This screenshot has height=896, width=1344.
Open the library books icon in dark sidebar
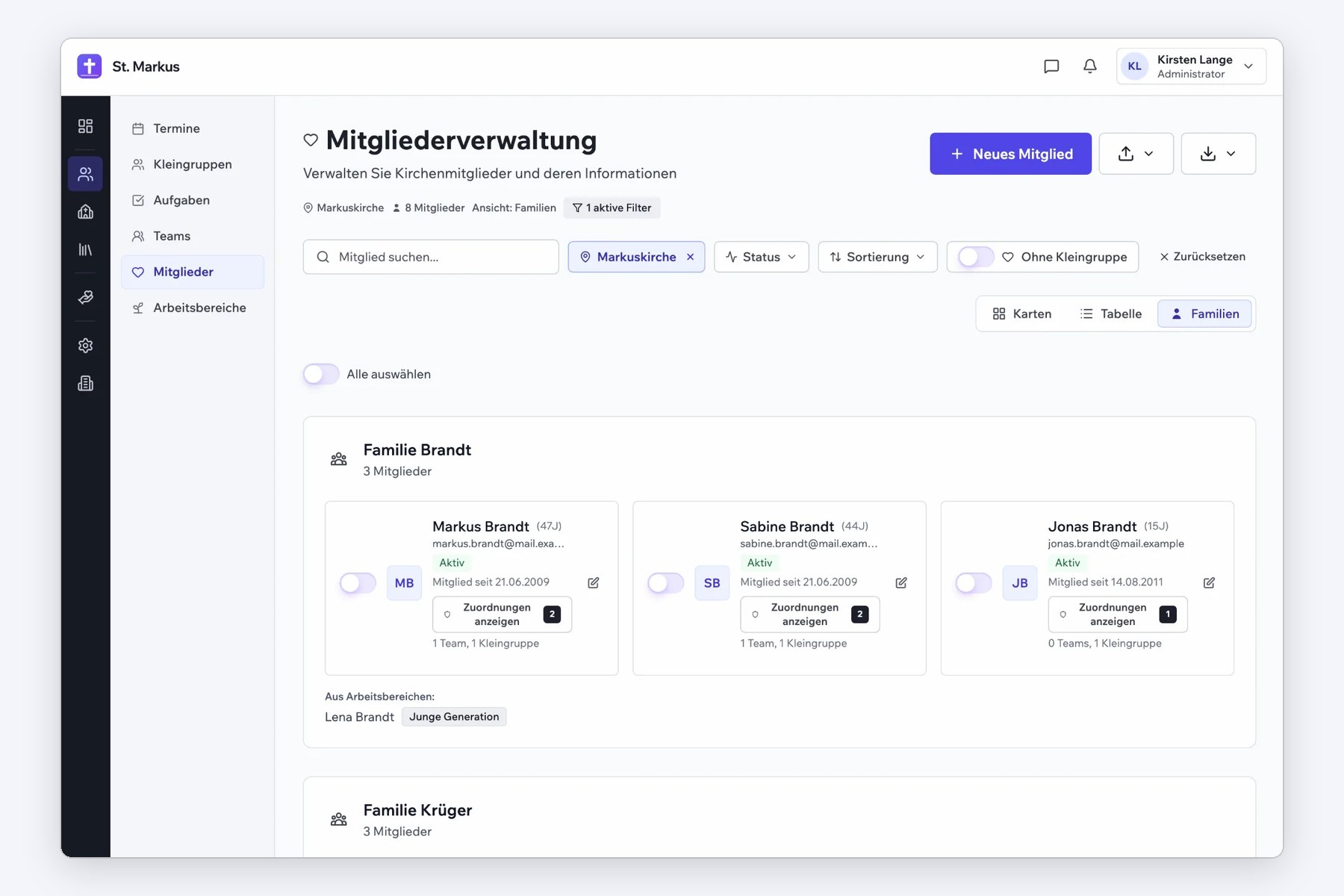coord(86,249)
